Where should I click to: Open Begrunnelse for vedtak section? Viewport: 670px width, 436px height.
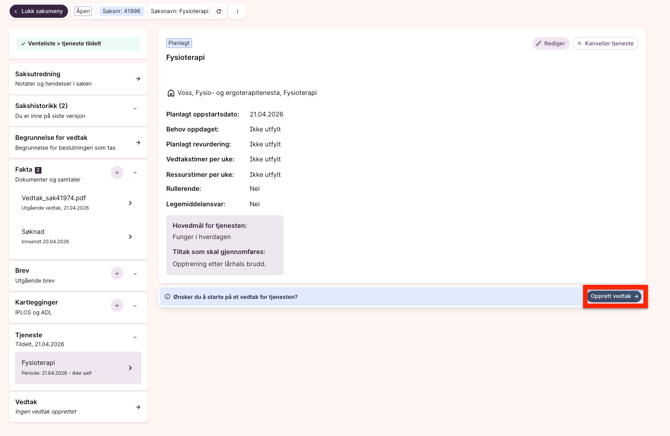point(138,142)
